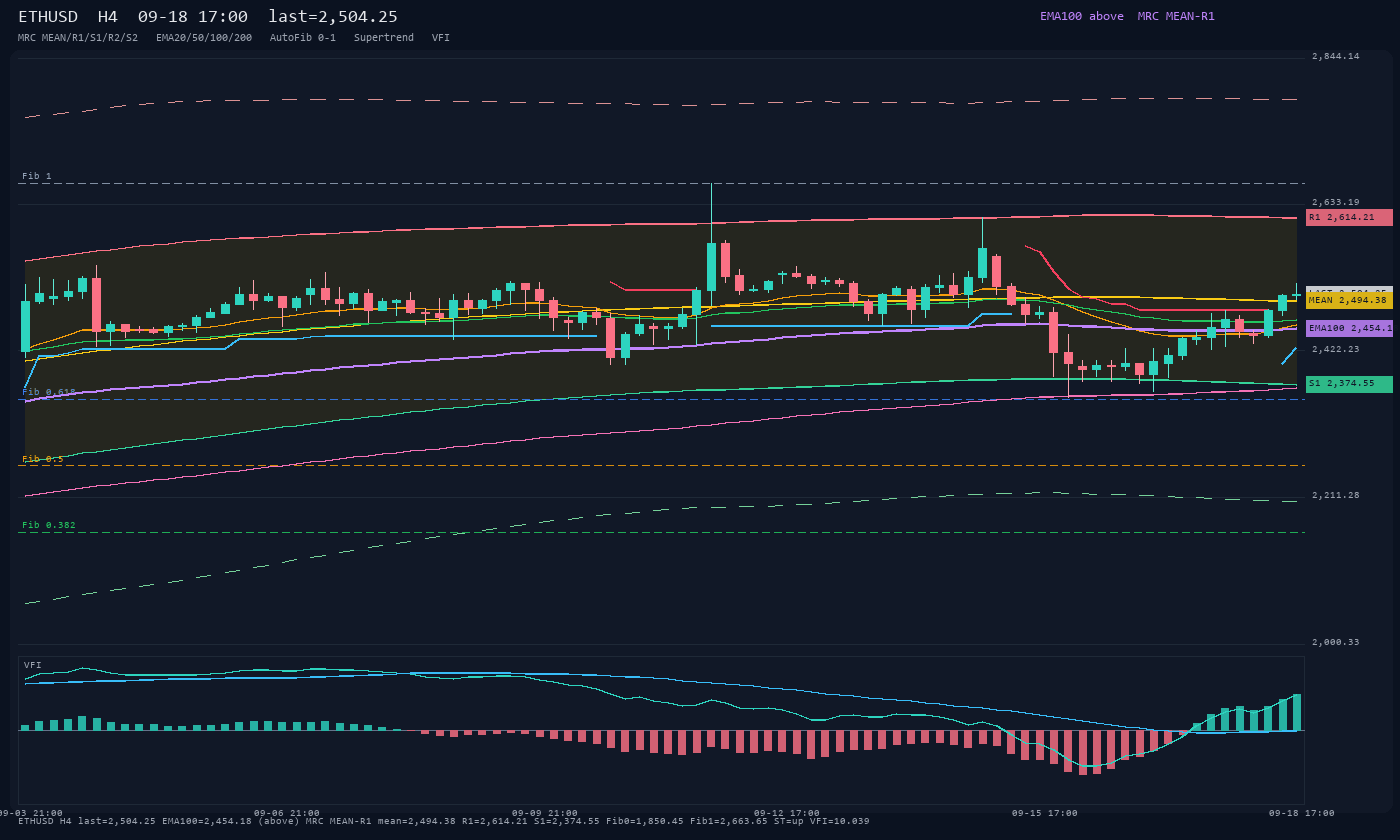
Task: Select the 'AutoFib 0-1' indicator label
Action: tap(303, 38)
